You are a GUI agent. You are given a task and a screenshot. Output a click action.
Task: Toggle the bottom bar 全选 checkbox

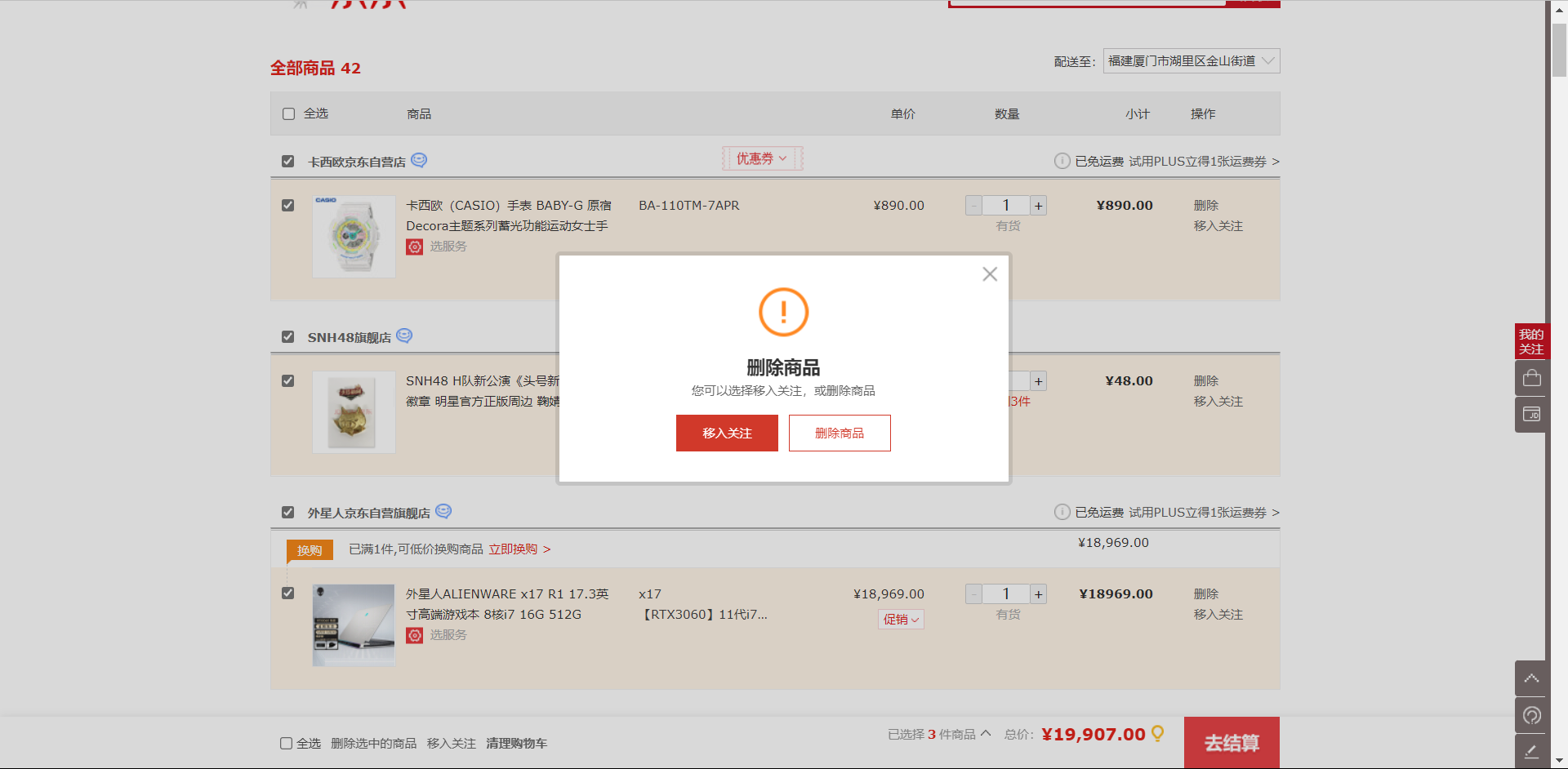point(286,743)
